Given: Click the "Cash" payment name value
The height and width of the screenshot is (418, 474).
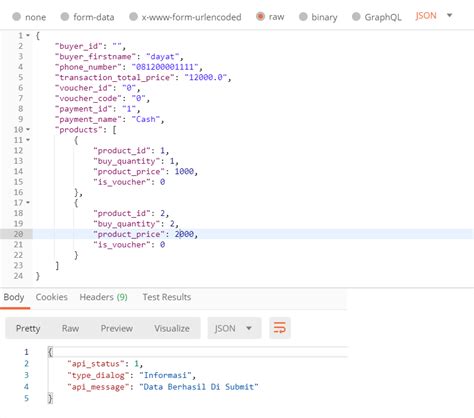Looking at the screenshot, I should [x=146, y=119].
